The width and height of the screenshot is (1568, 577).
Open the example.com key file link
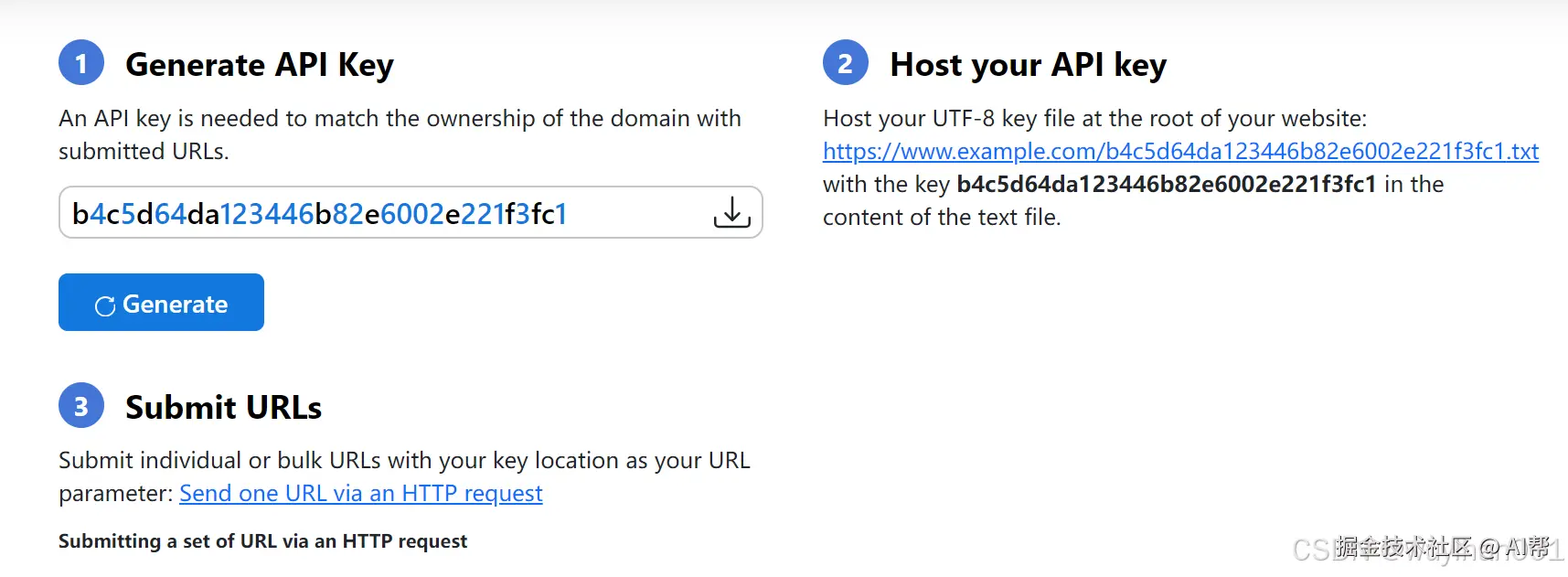(x=1180, y=151)
